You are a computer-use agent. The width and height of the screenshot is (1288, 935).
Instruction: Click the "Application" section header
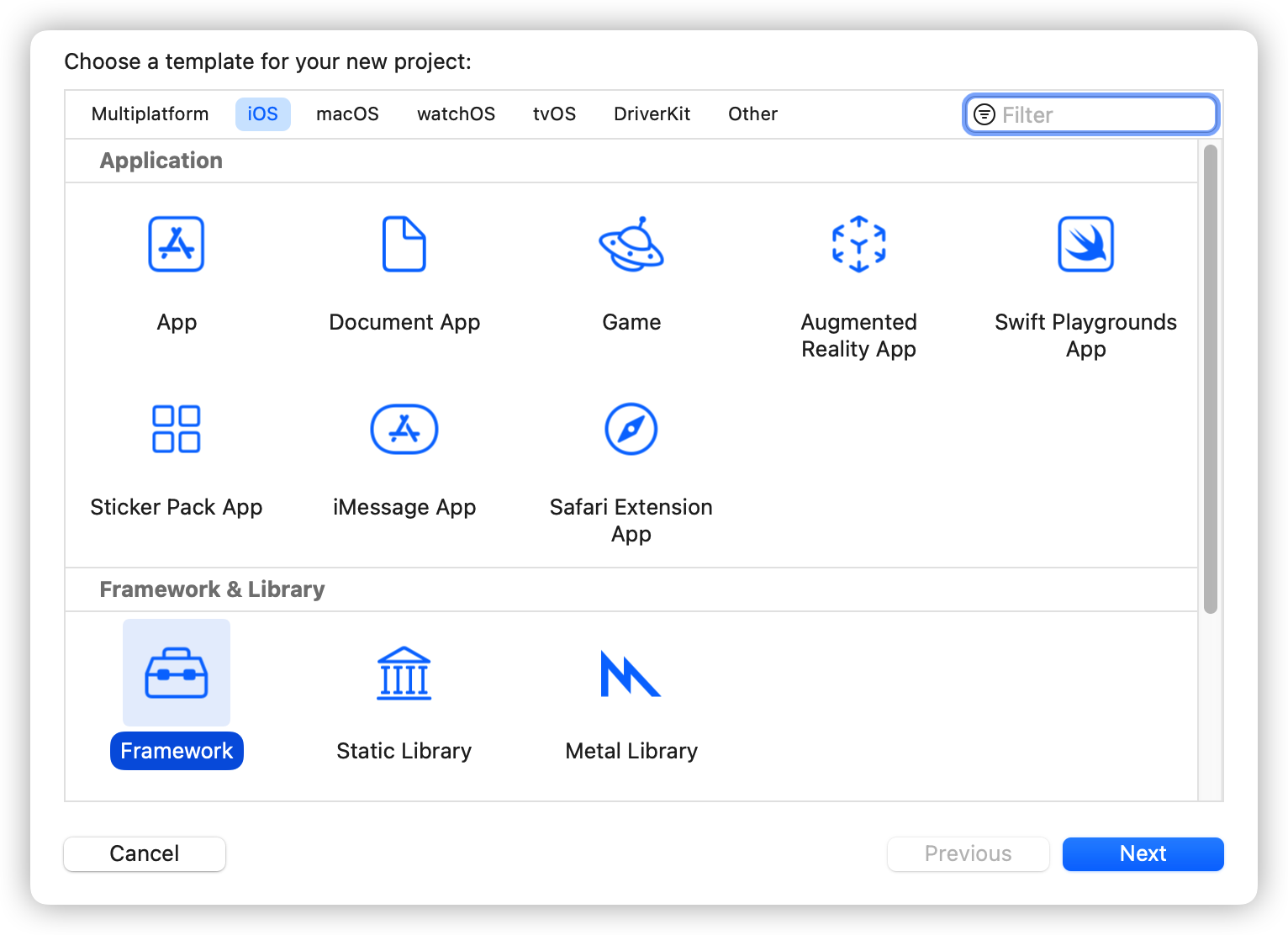161,161
